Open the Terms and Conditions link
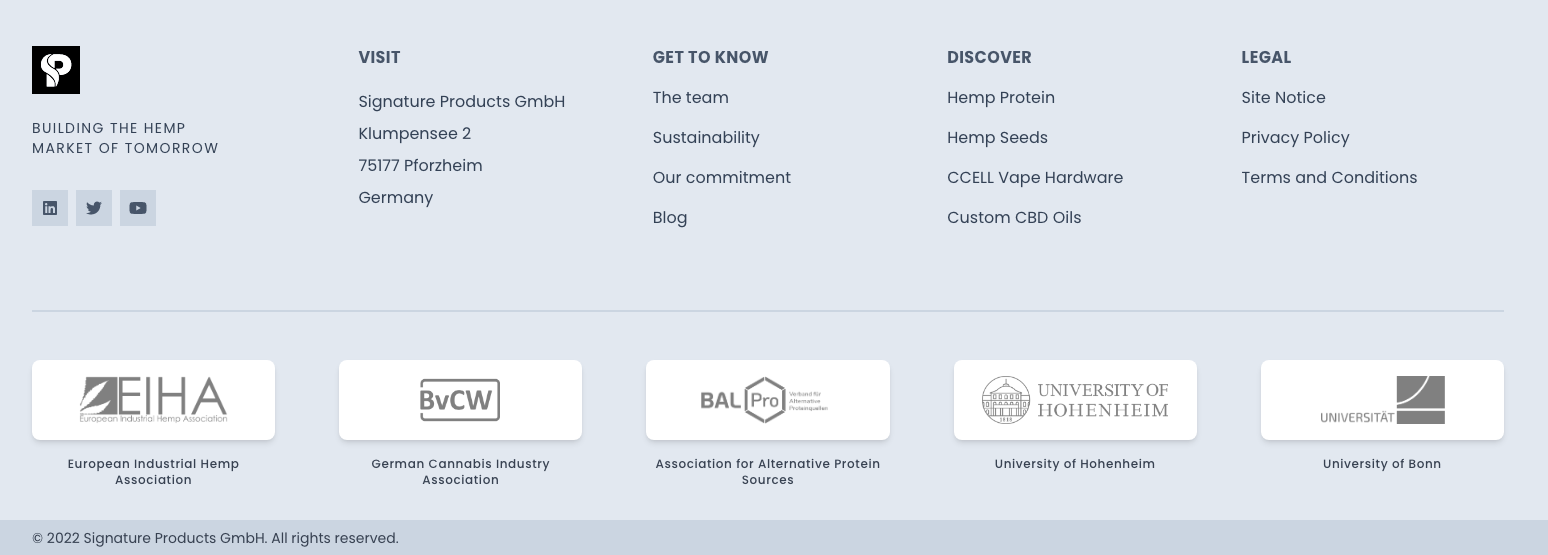Viewport: 1548px width, 555px height. click(1329, 177)
